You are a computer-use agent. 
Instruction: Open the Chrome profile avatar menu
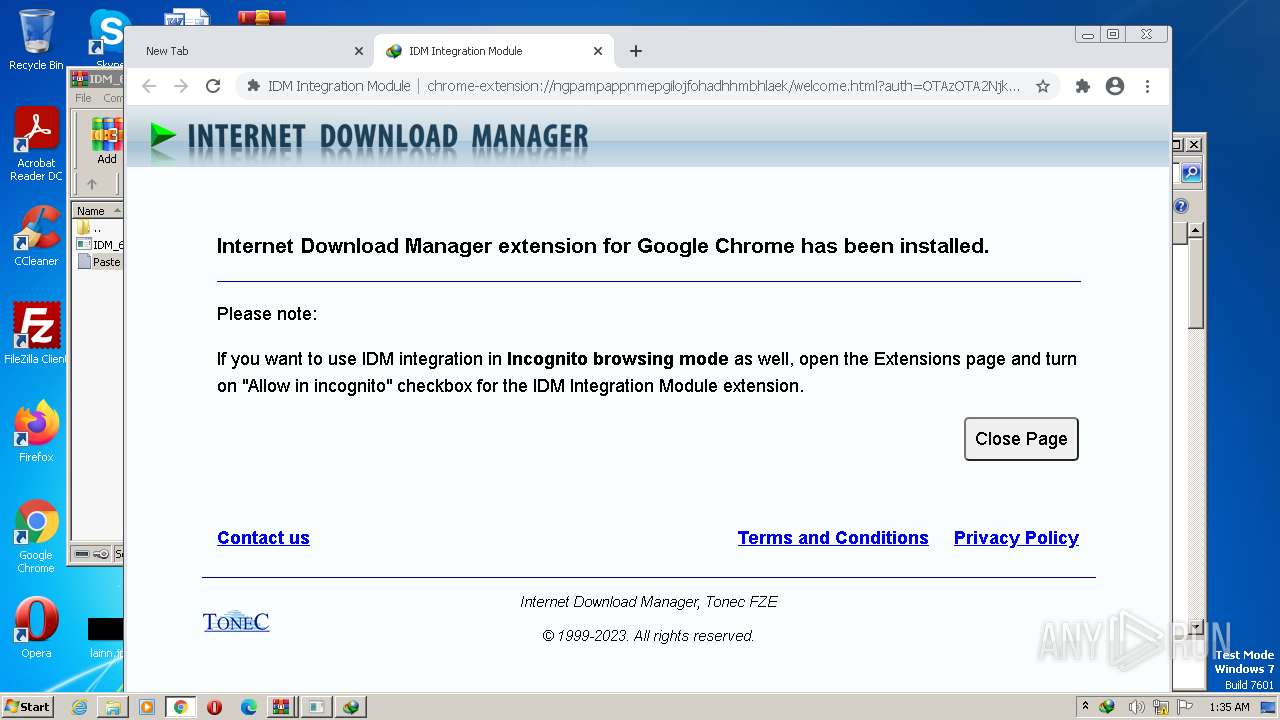point(1115,86)
